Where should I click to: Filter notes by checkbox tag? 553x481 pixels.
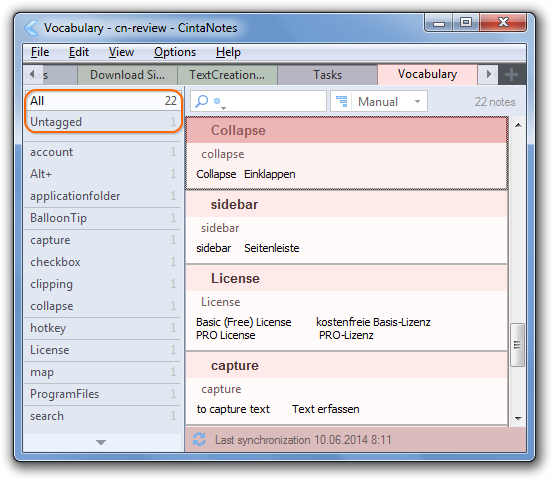103,262
